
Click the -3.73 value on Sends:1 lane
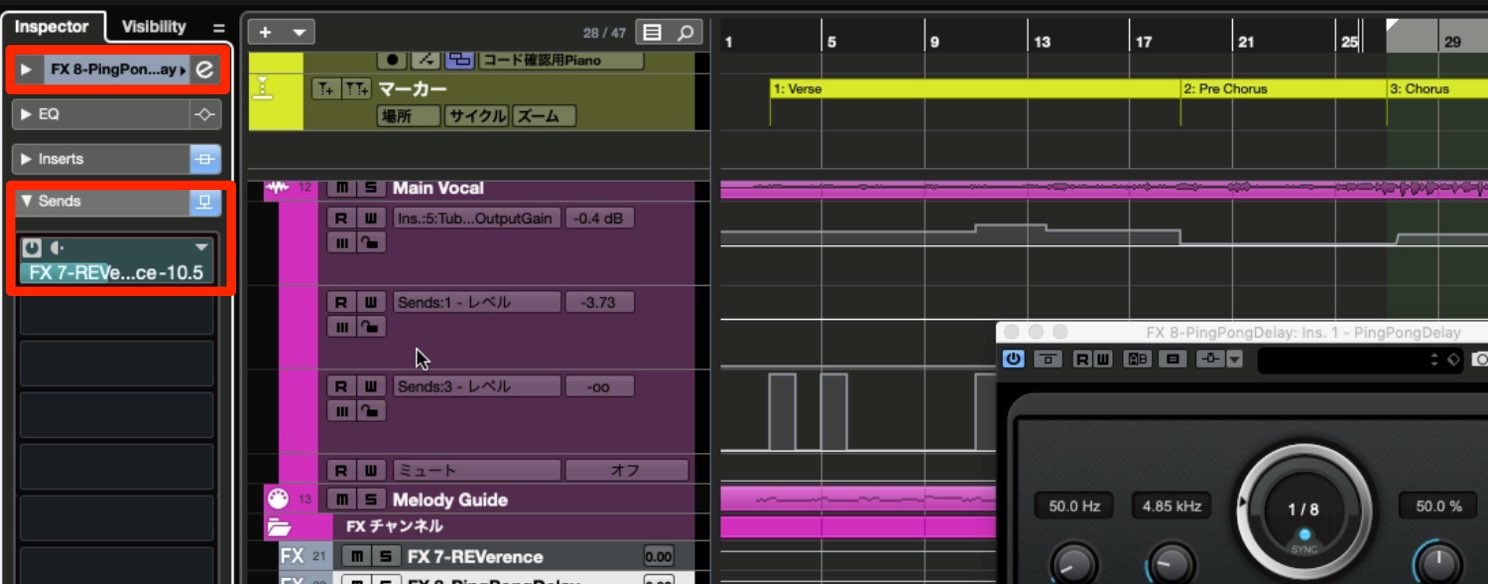[x=598, y=302]
